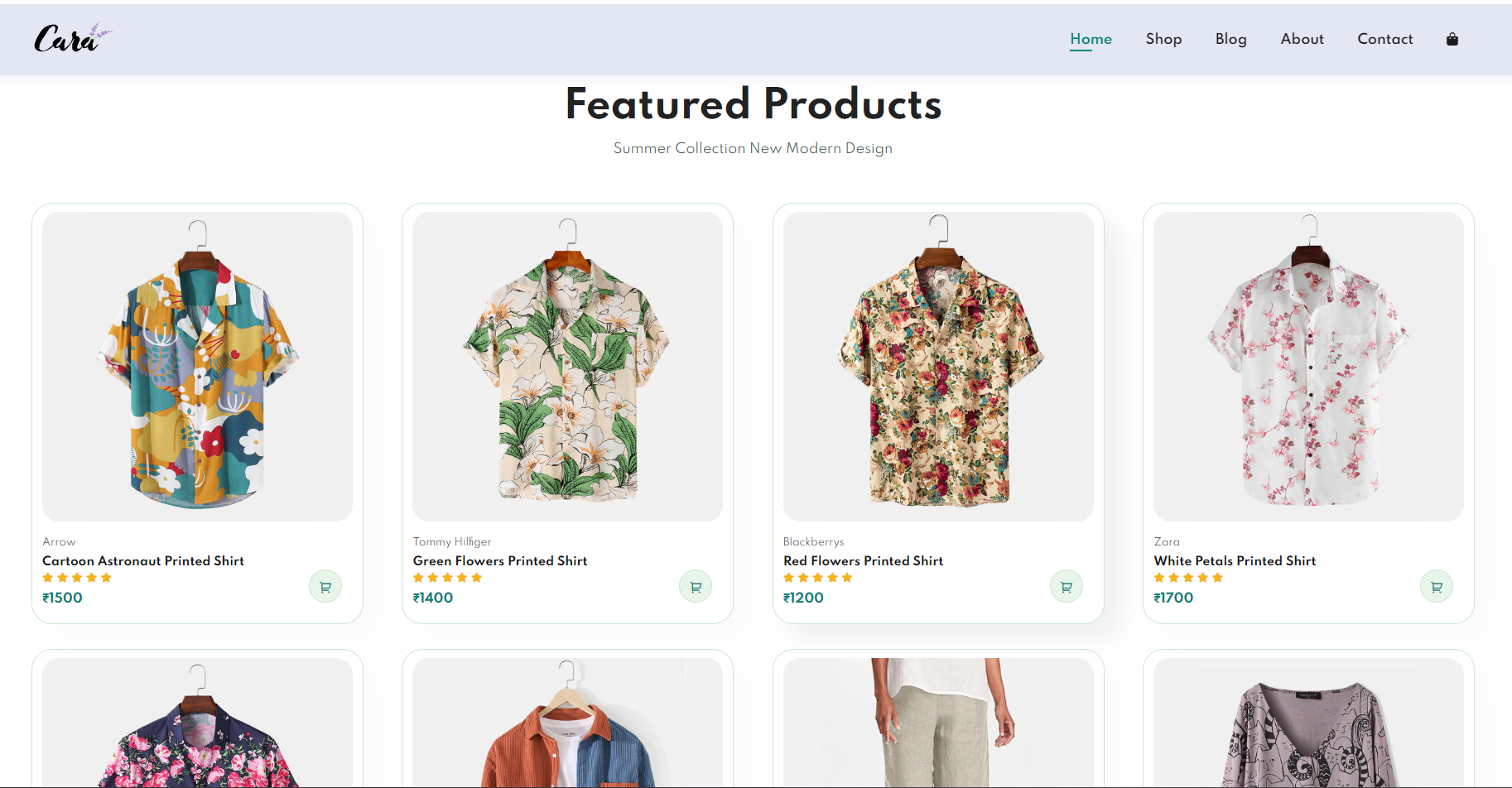Add White Petals Printed Shirt to cart
Viewport: 1512px width, 788px height.
click(1436, 587)
